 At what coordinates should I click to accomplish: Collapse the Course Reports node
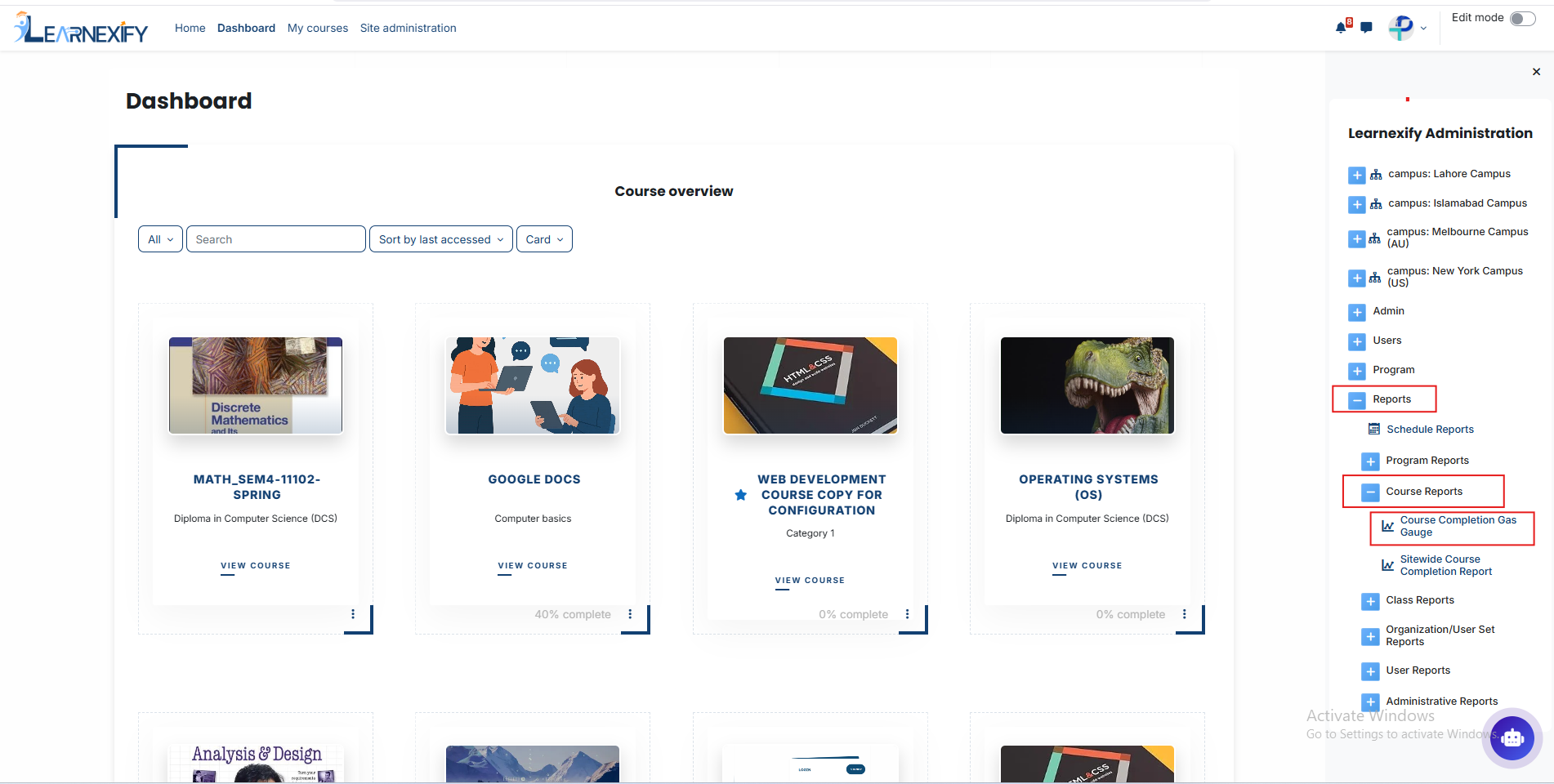pos(1370,492)
